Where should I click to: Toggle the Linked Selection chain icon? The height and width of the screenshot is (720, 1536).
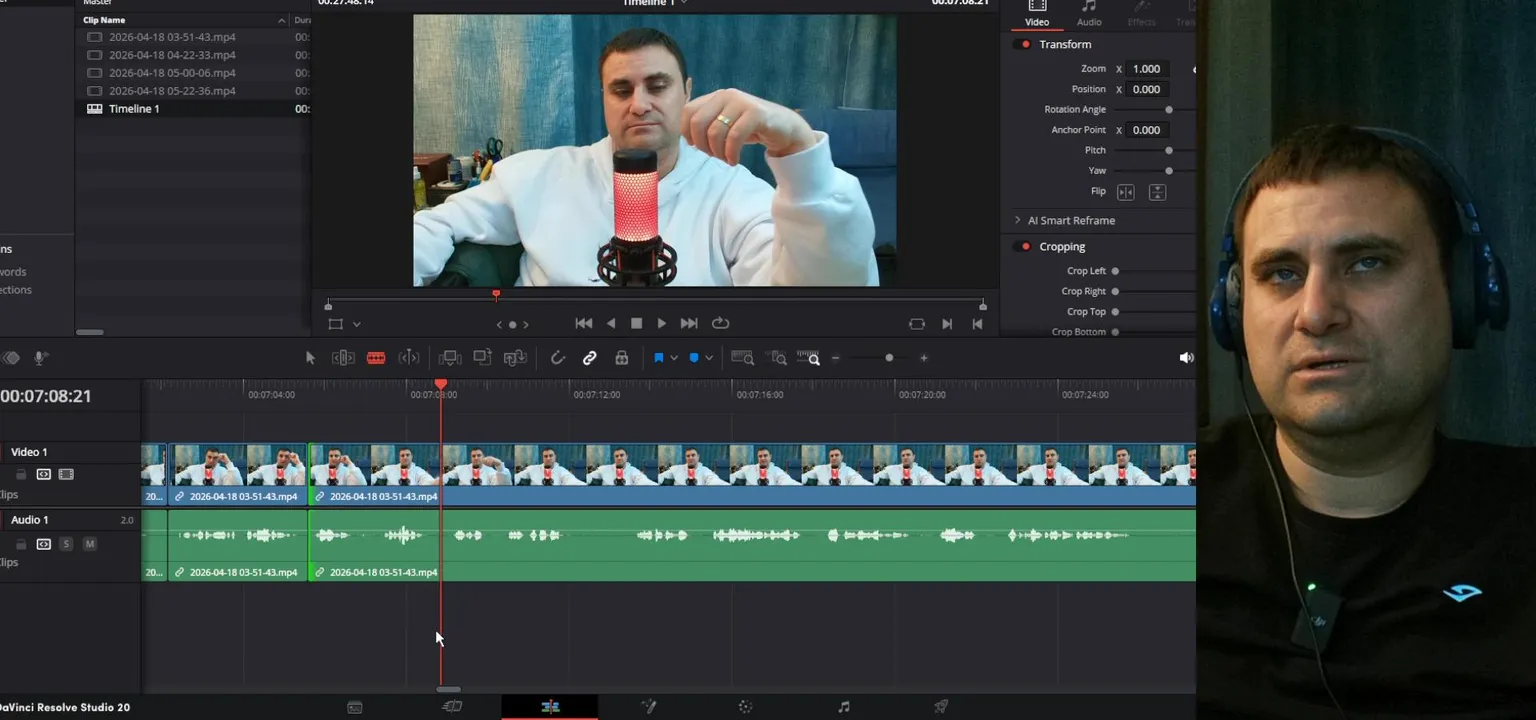[x=590, y=358]
